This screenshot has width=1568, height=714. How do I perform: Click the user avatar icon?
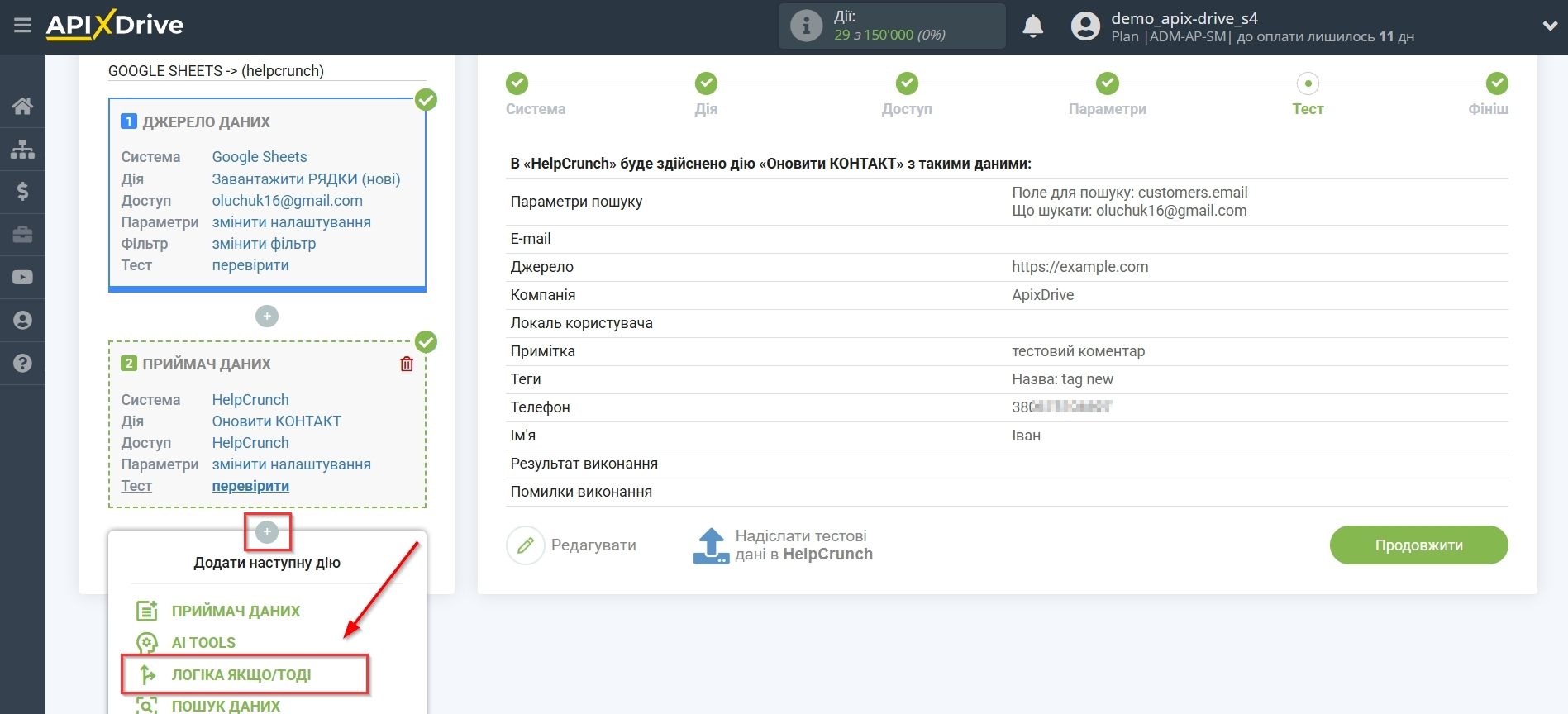click(1085, 26)
